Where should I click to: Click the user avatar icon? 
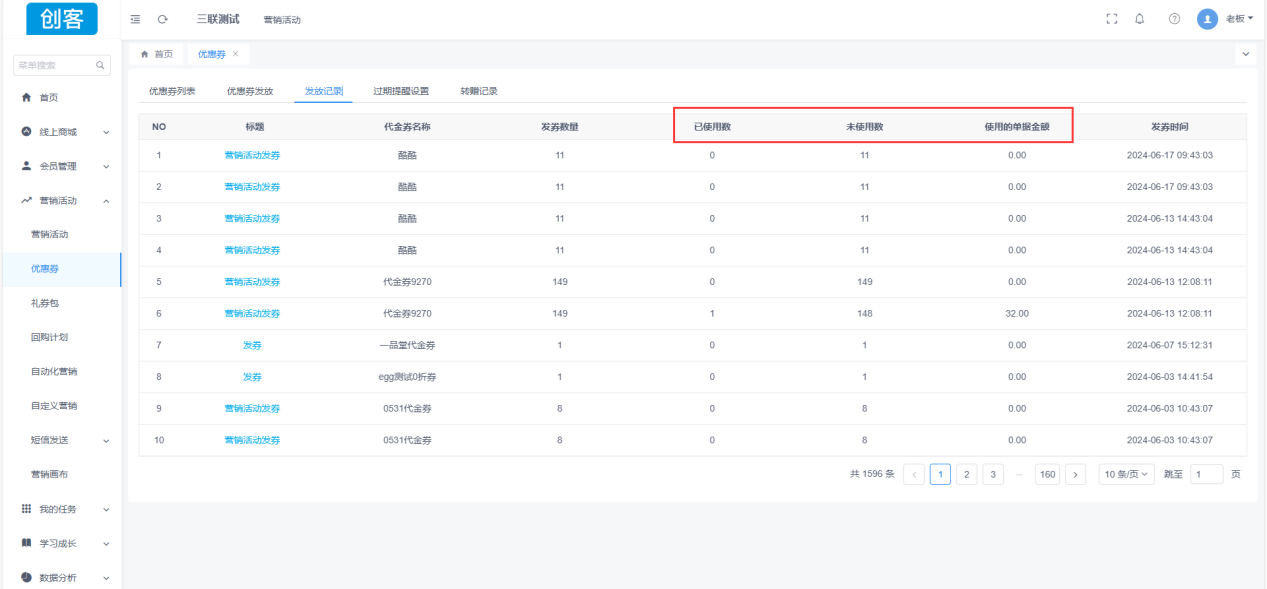[x=1207, y=19]
